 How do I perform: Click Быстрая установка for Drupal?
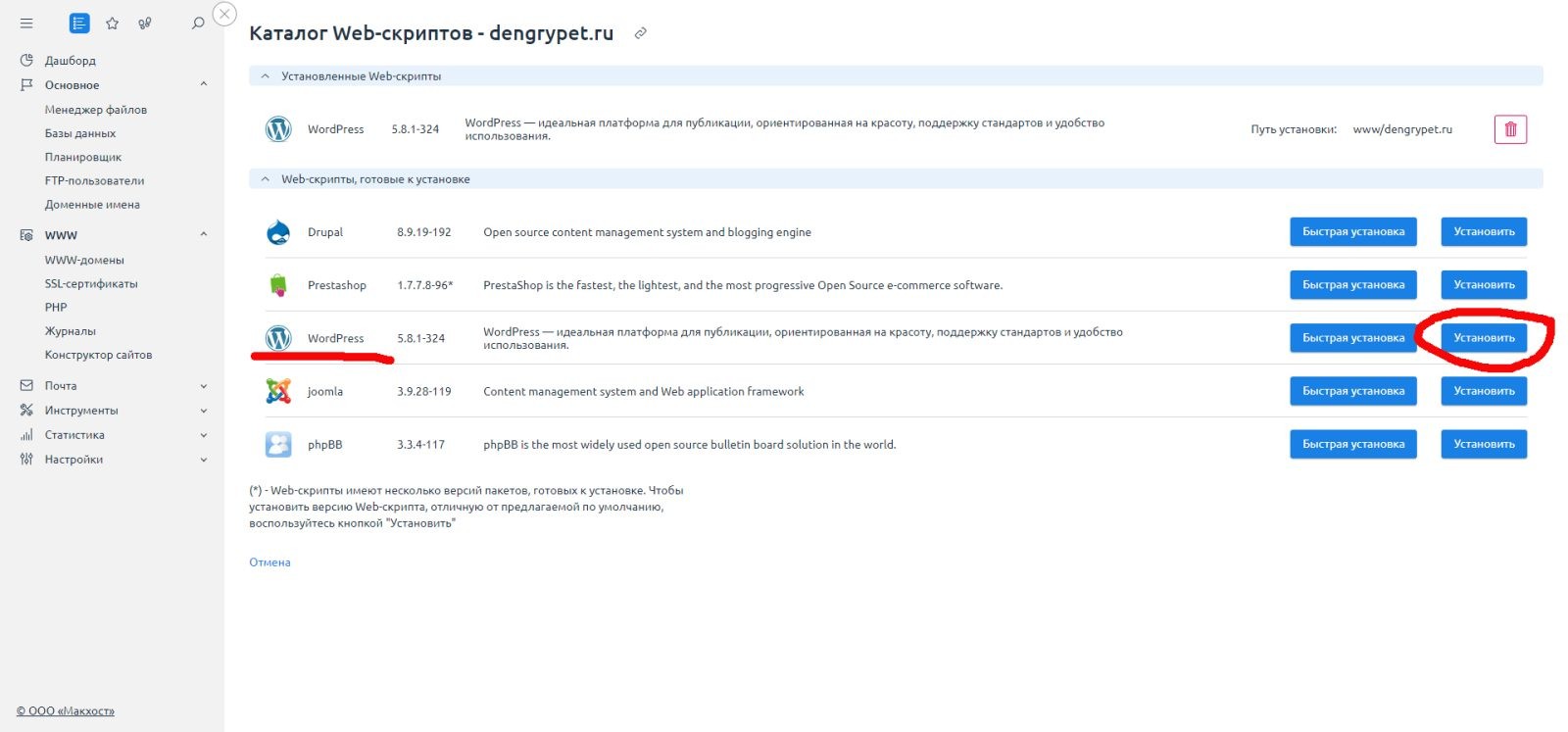(x=1352, y=232)
